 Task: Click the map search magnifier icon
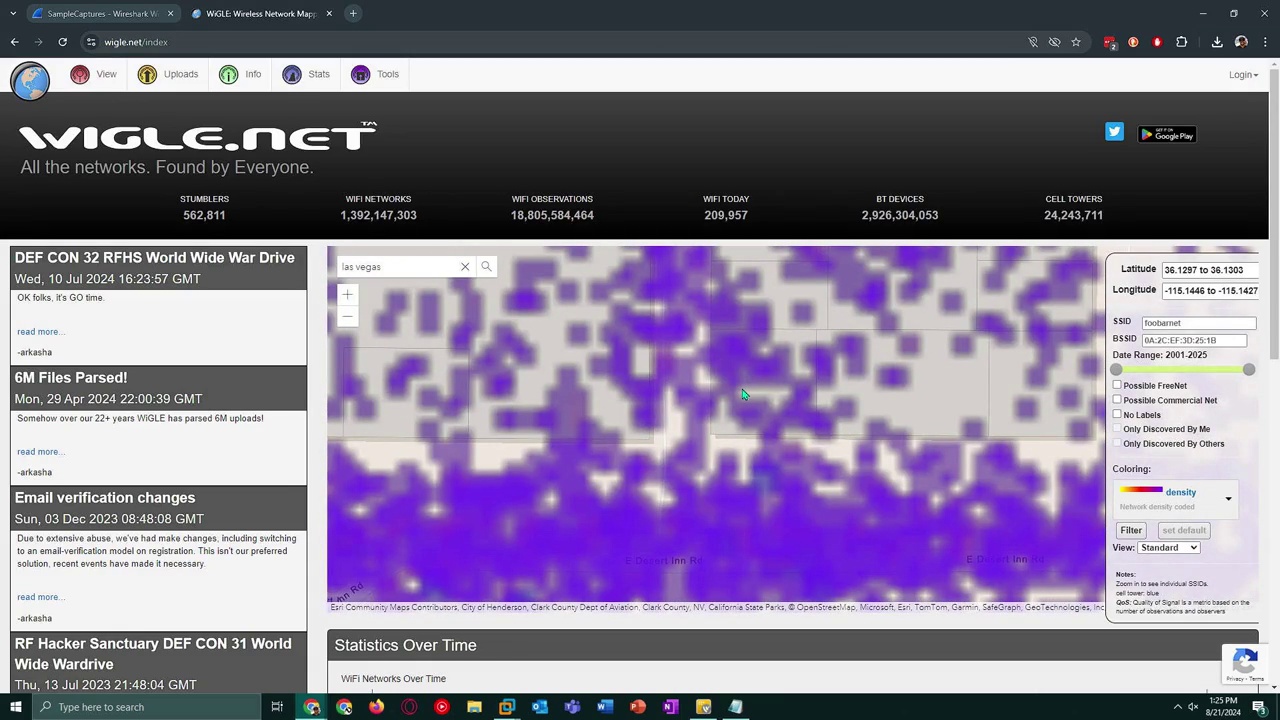click(x=486, y=267)
